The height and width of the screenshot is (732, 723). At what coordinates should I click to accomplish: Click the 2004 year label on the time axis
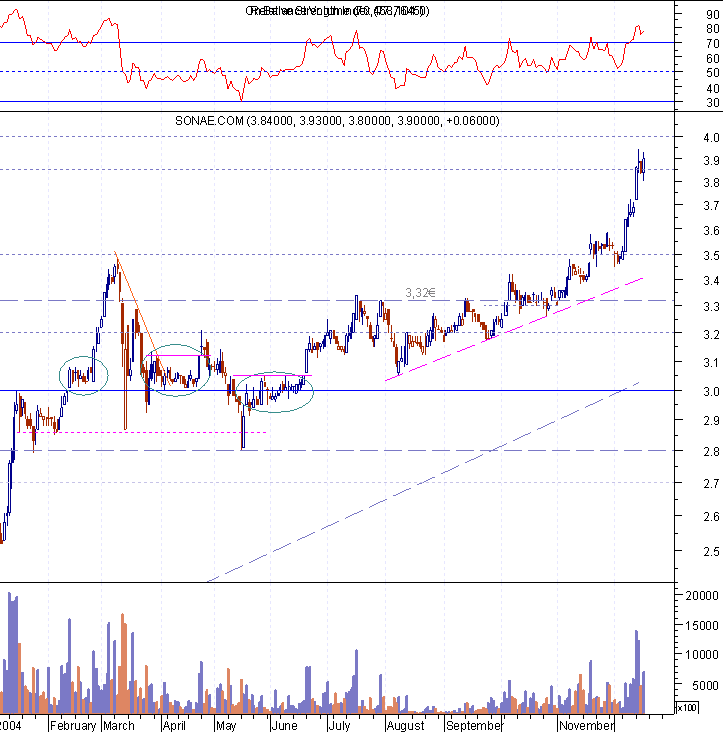pyautogui.click(x=10, y=725)
